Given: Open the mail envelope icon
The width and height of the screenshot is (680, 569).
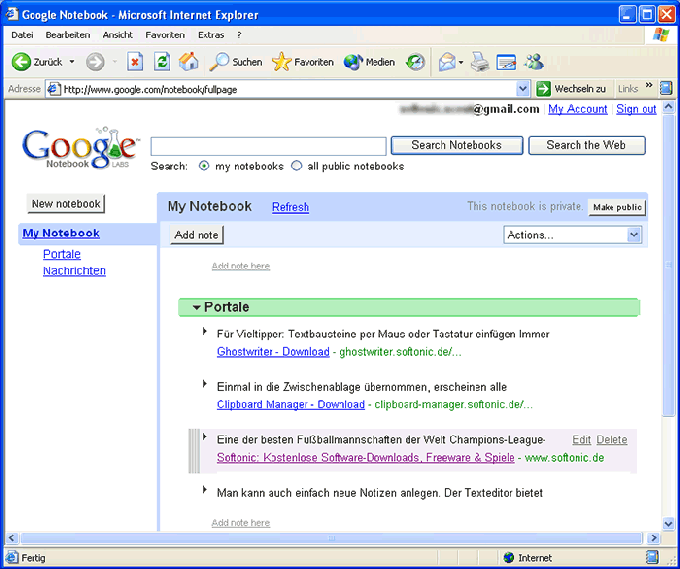Looking at the screenshot, I should coord(447,62).
